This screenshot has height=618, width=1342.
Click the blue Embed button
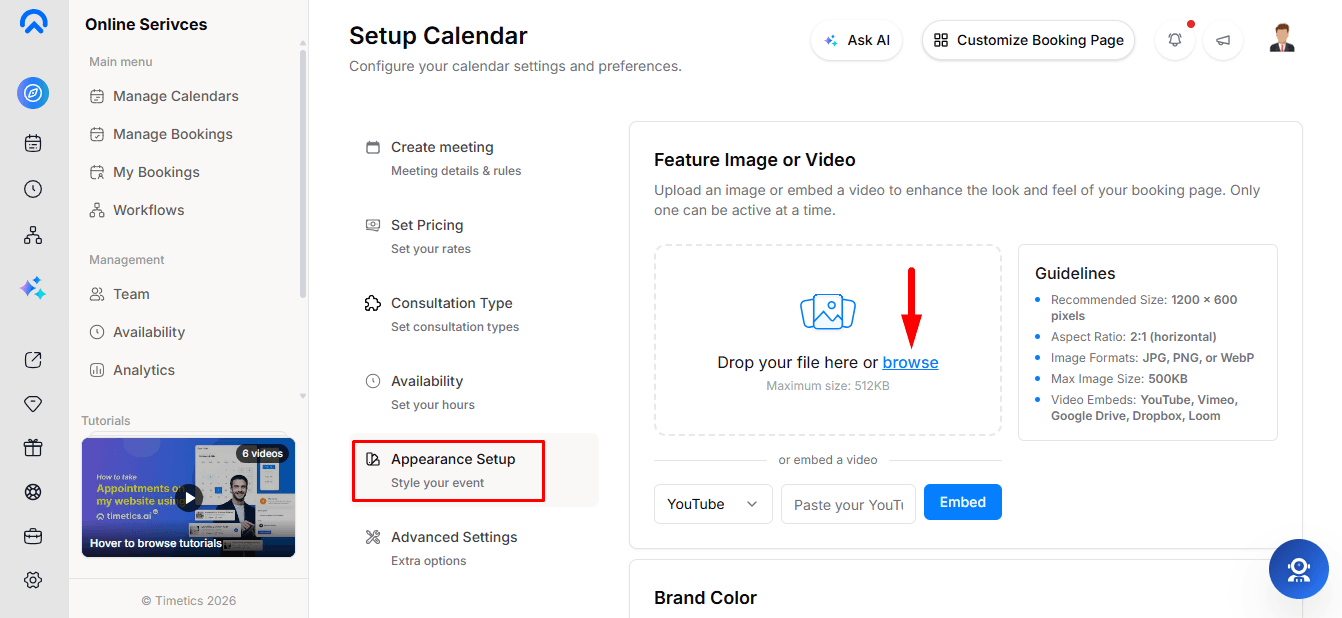[x=963, y=502]
